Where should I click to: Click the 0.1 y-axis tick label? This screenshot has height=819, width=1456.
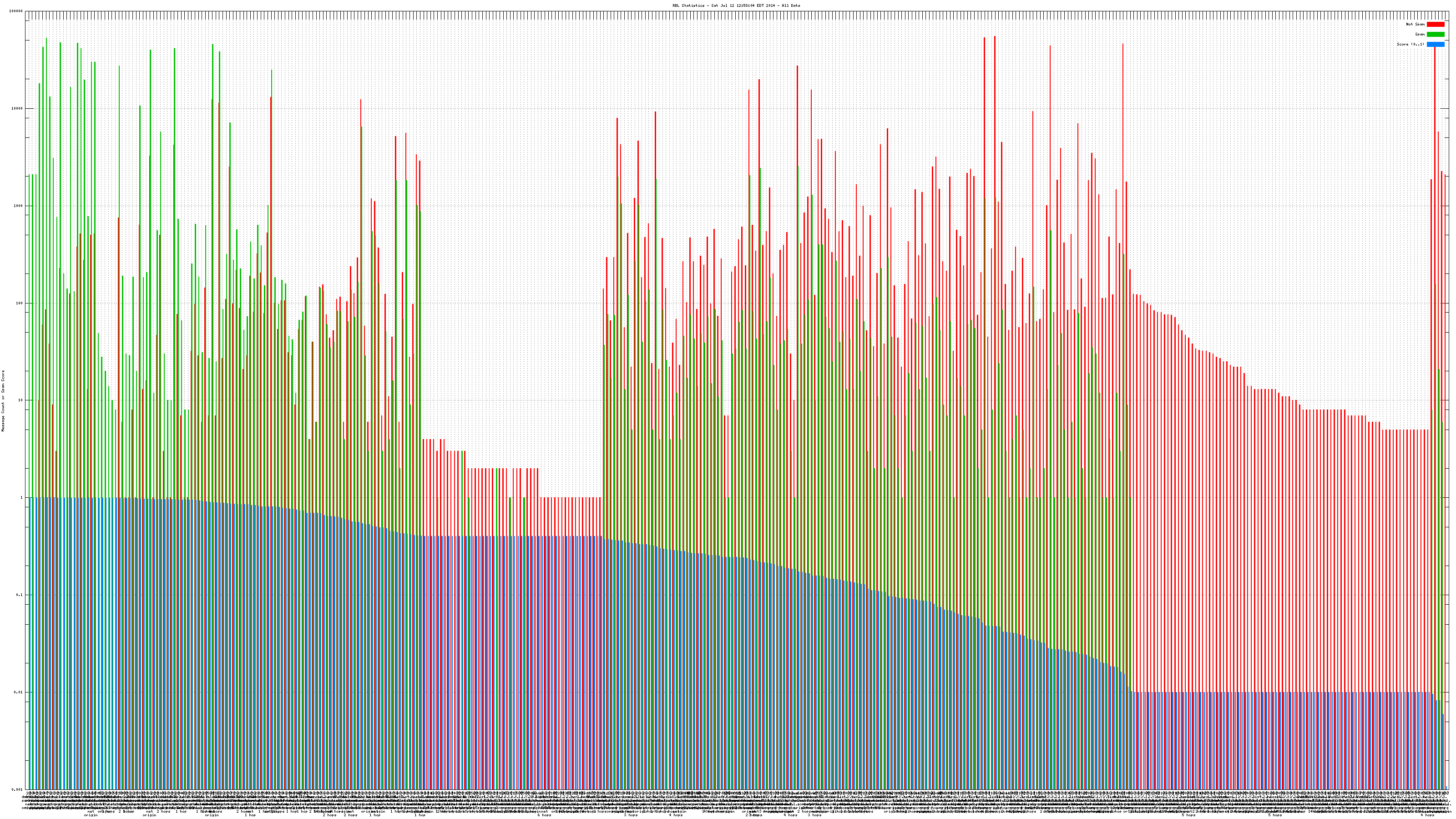click(x=20, y=595)
